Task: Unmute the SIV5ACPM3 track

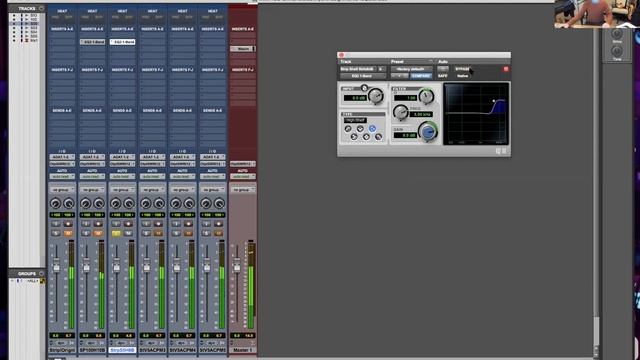Action: [x=158, y=233]
